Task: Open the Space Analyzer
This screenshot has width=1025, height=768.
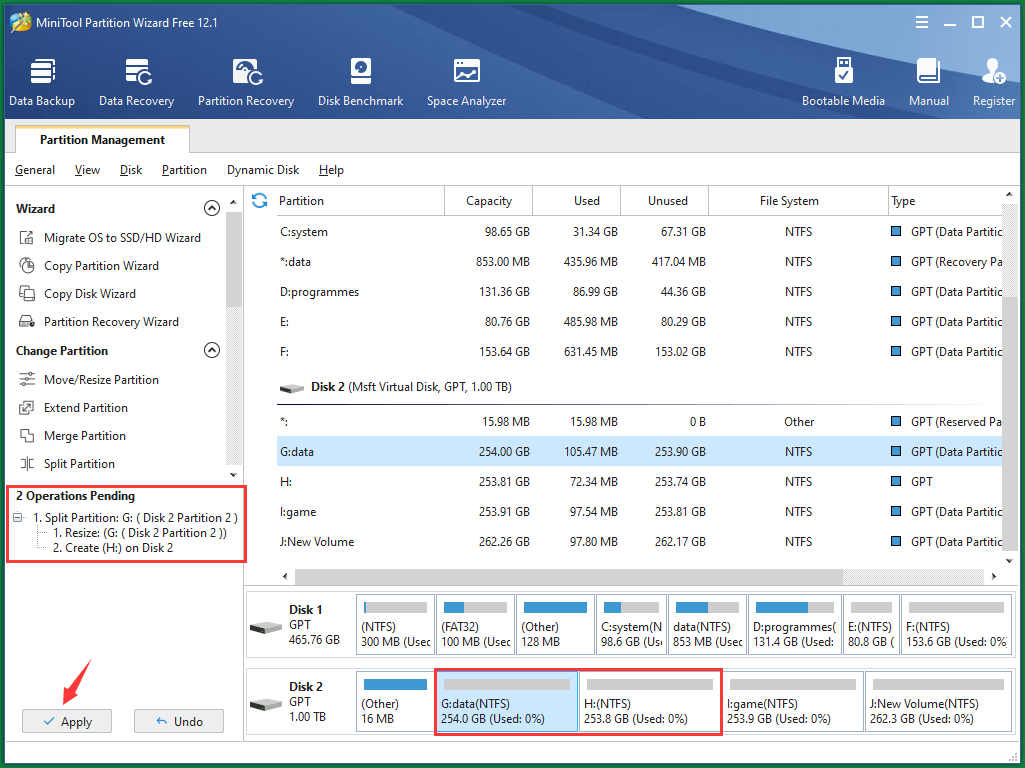Action: [466, 82]
